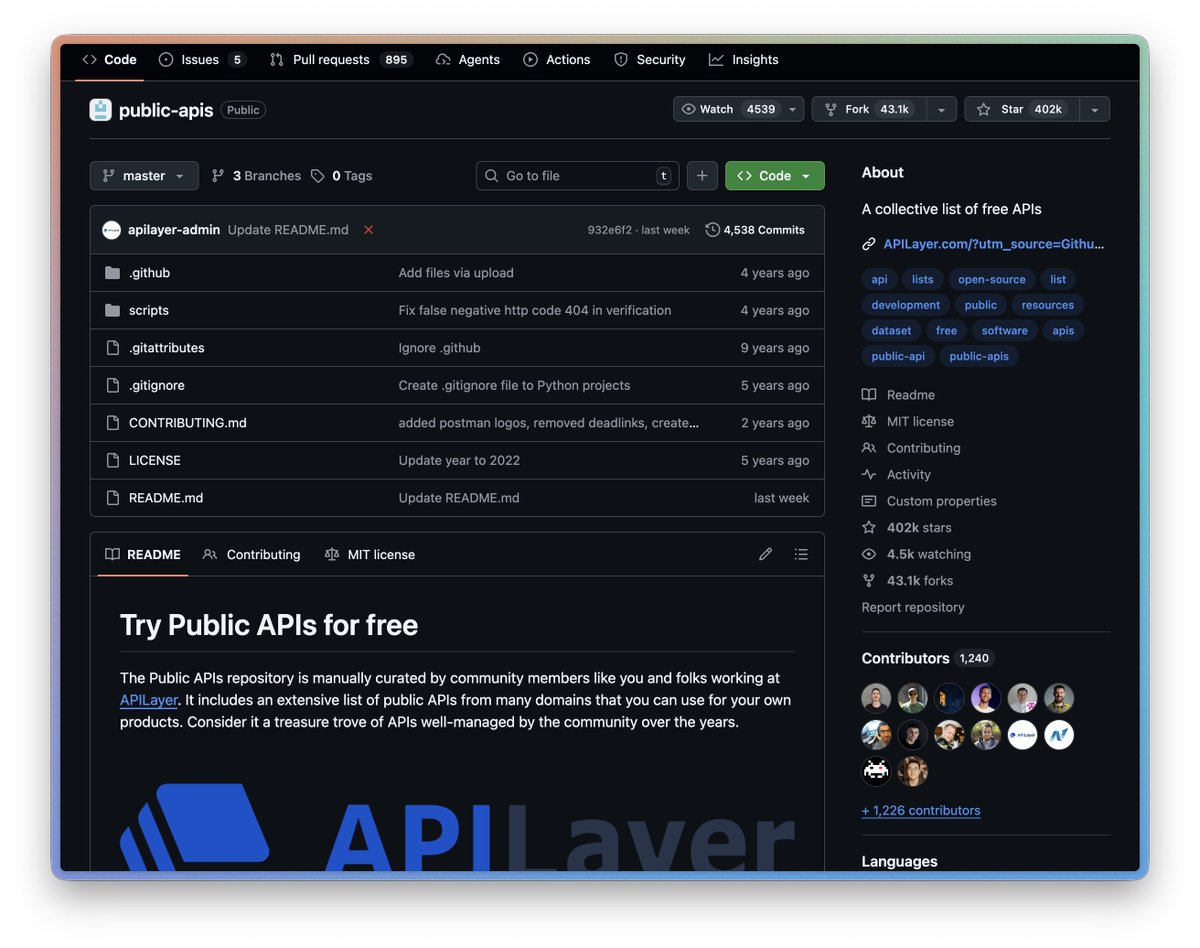Screen dimensions: 1200x948
Task: Go to the Actions tab
Action: [x=557, y=60]
